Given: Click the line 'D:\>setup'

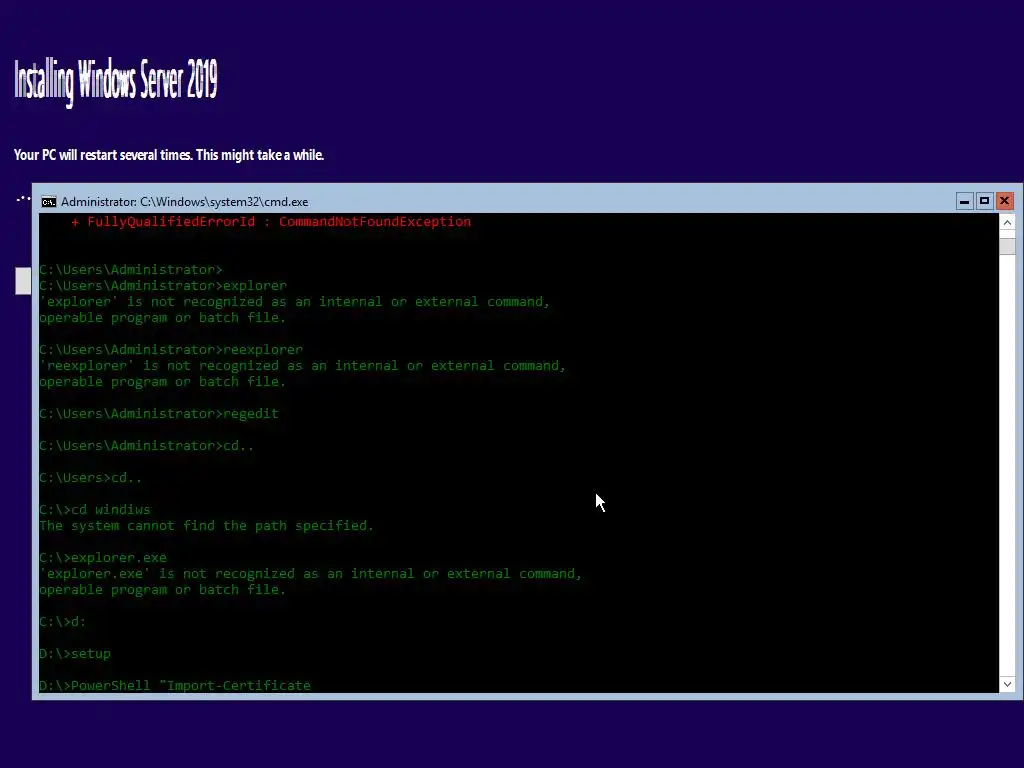Looking at the screenshot, I should 75,654.
